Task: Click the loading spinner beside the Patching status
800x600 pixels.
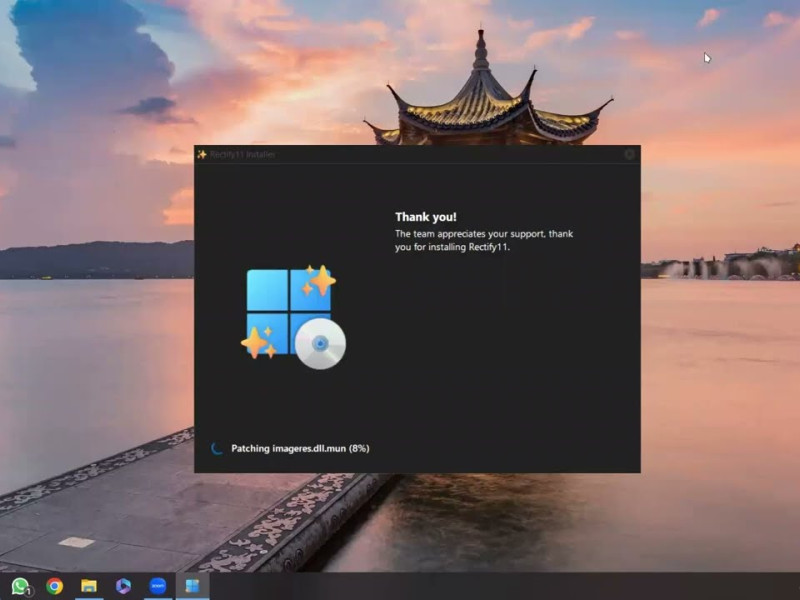Action: pos(217,448)
